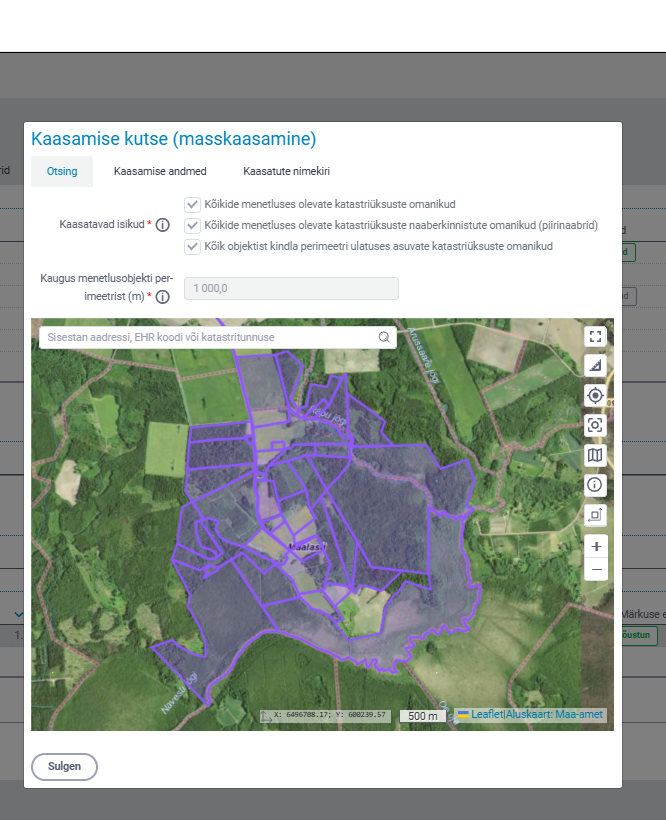Expand the chevron in the background page

coord(19,614)
